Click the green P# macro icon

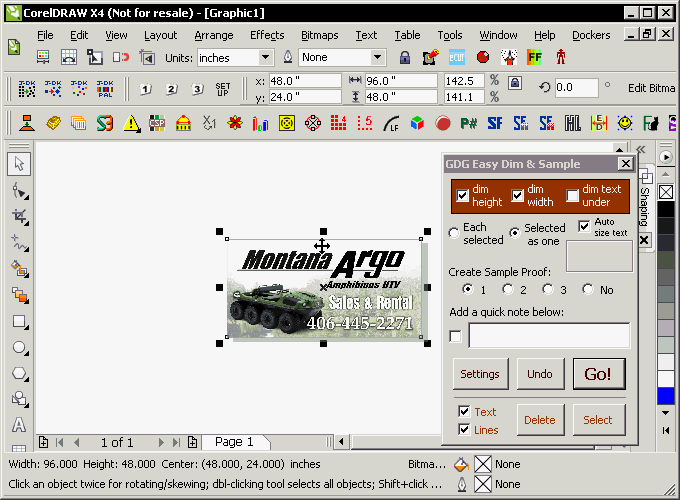[x=469, y=124]
